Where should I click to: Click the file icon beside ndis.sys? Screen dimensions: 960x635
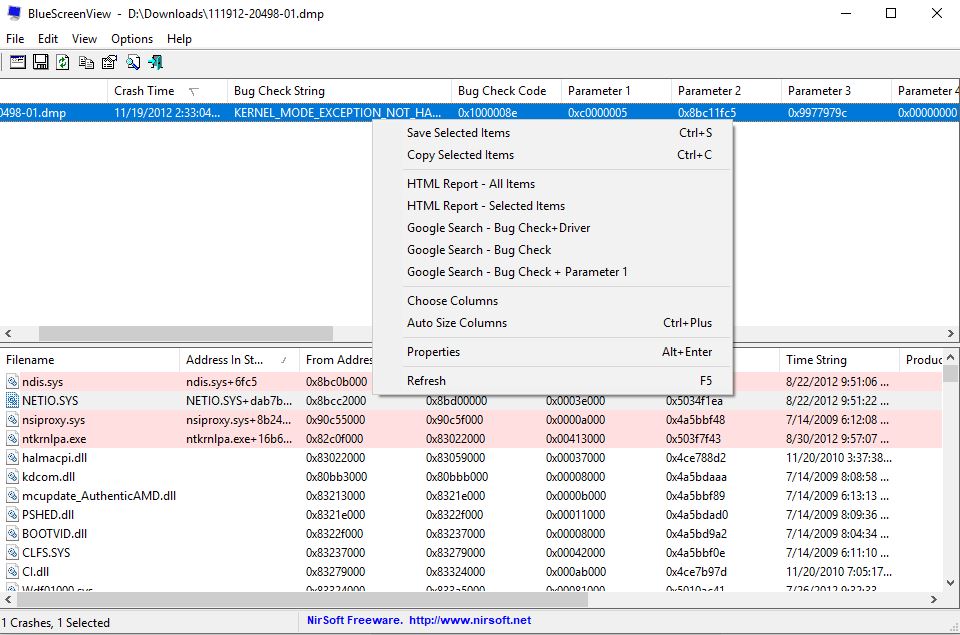point(12,381)
